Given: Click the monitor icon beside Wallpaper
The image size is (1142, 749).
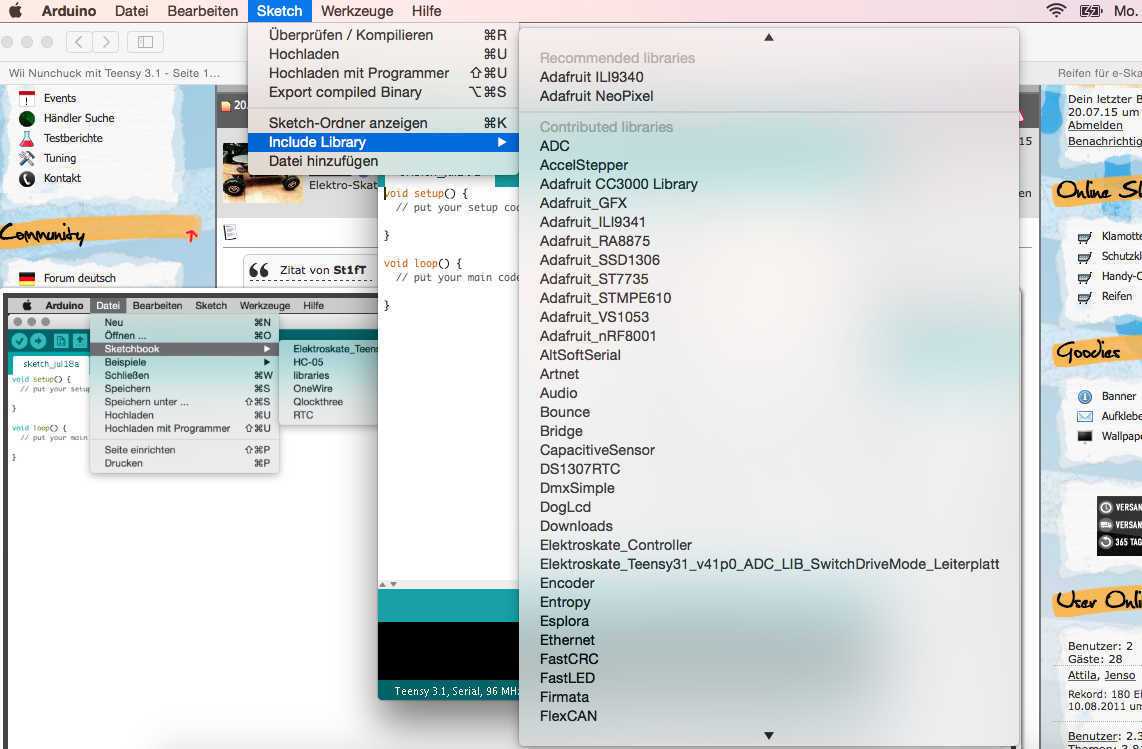Looking at the screenshot, I should [x=1084, y=436].
